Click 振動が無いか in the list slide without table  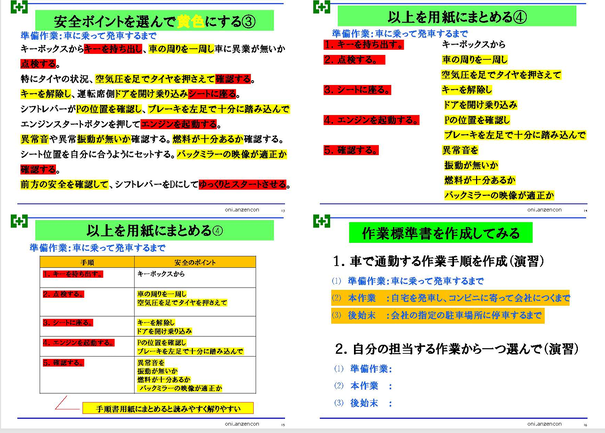coord(471,166)
